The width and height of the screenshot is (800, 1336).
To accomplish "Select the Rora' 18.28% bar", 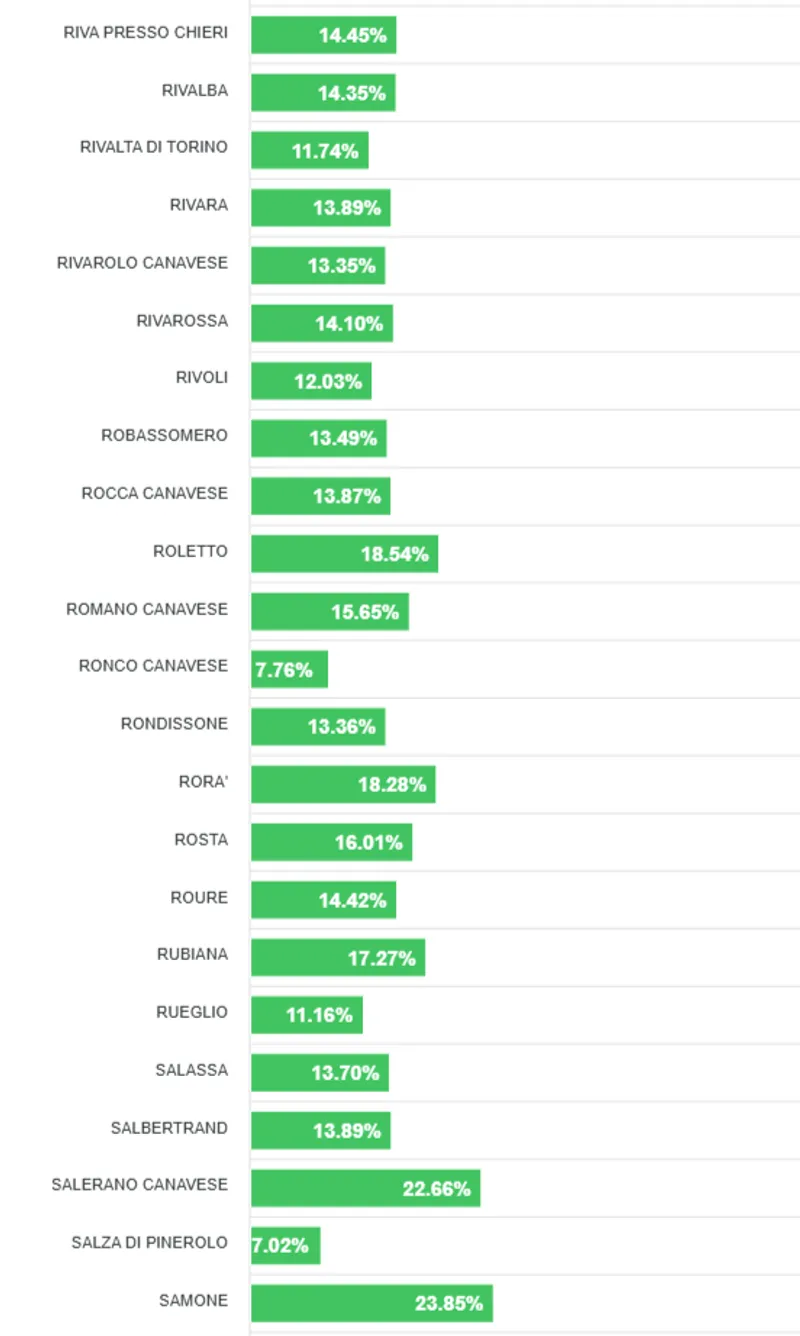I will tap(343, 785).
